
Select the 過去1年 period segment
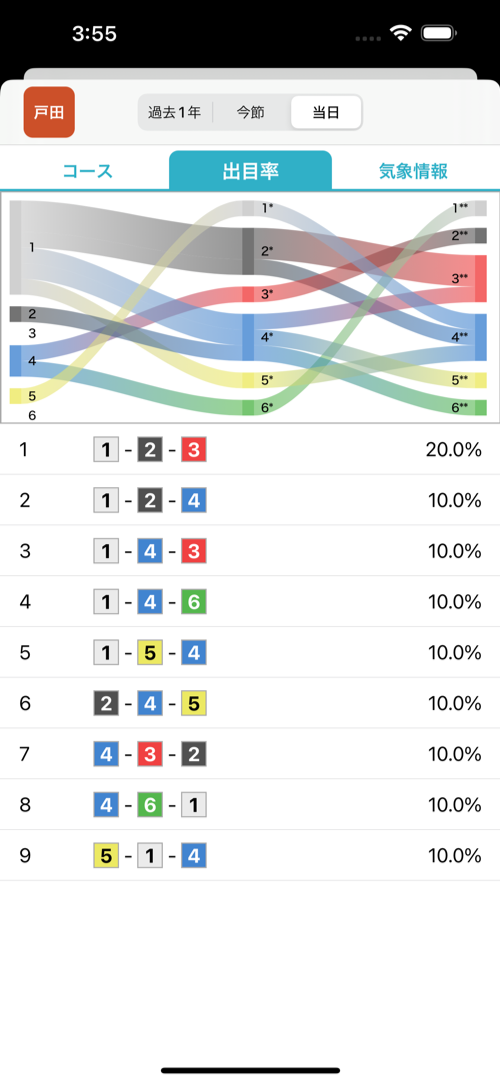tap(174, 113)
